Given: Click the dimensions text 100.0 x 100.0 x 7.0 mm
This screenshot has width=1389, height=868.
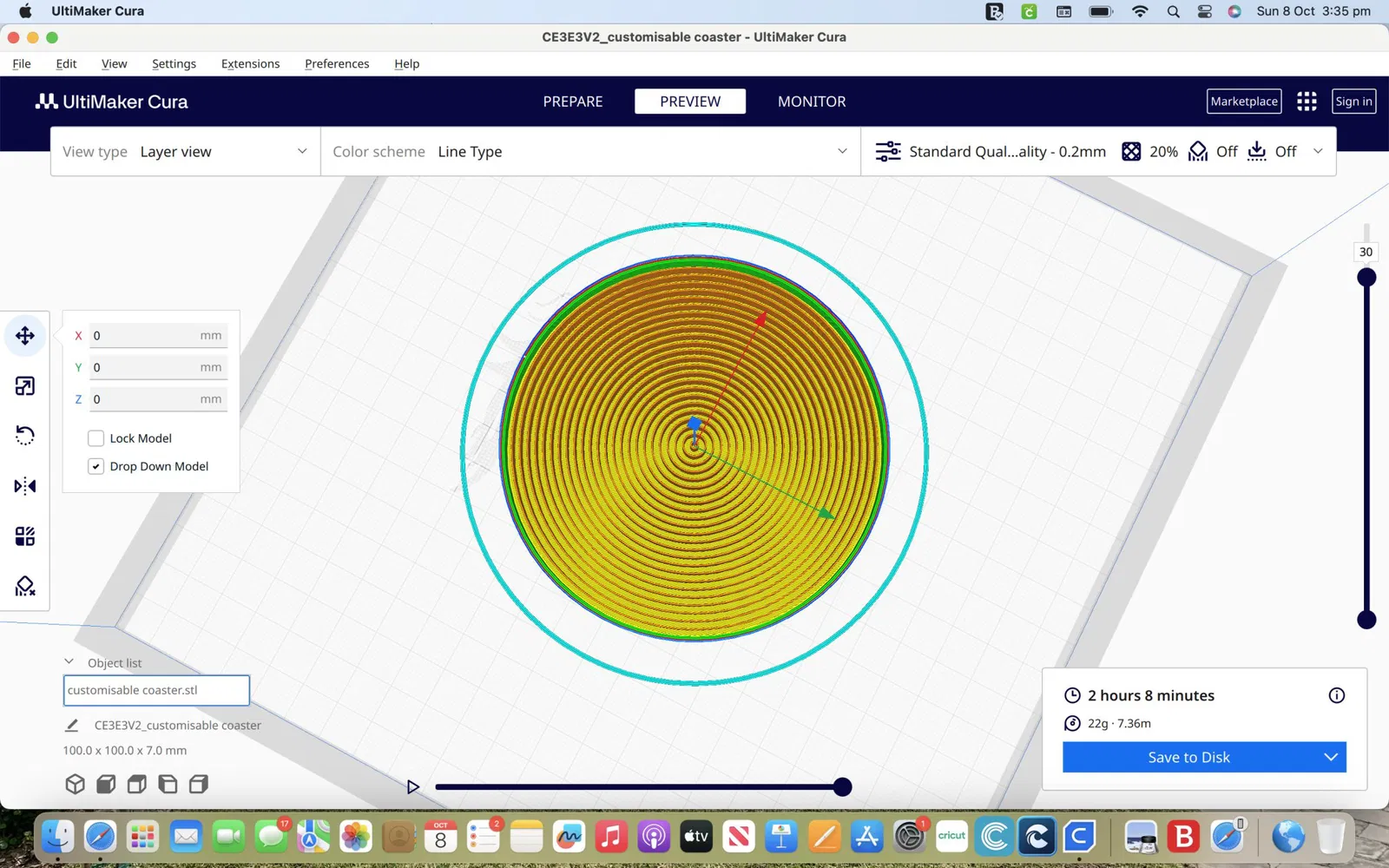Looking at the screenshot, I should click(x=124, y=751).
